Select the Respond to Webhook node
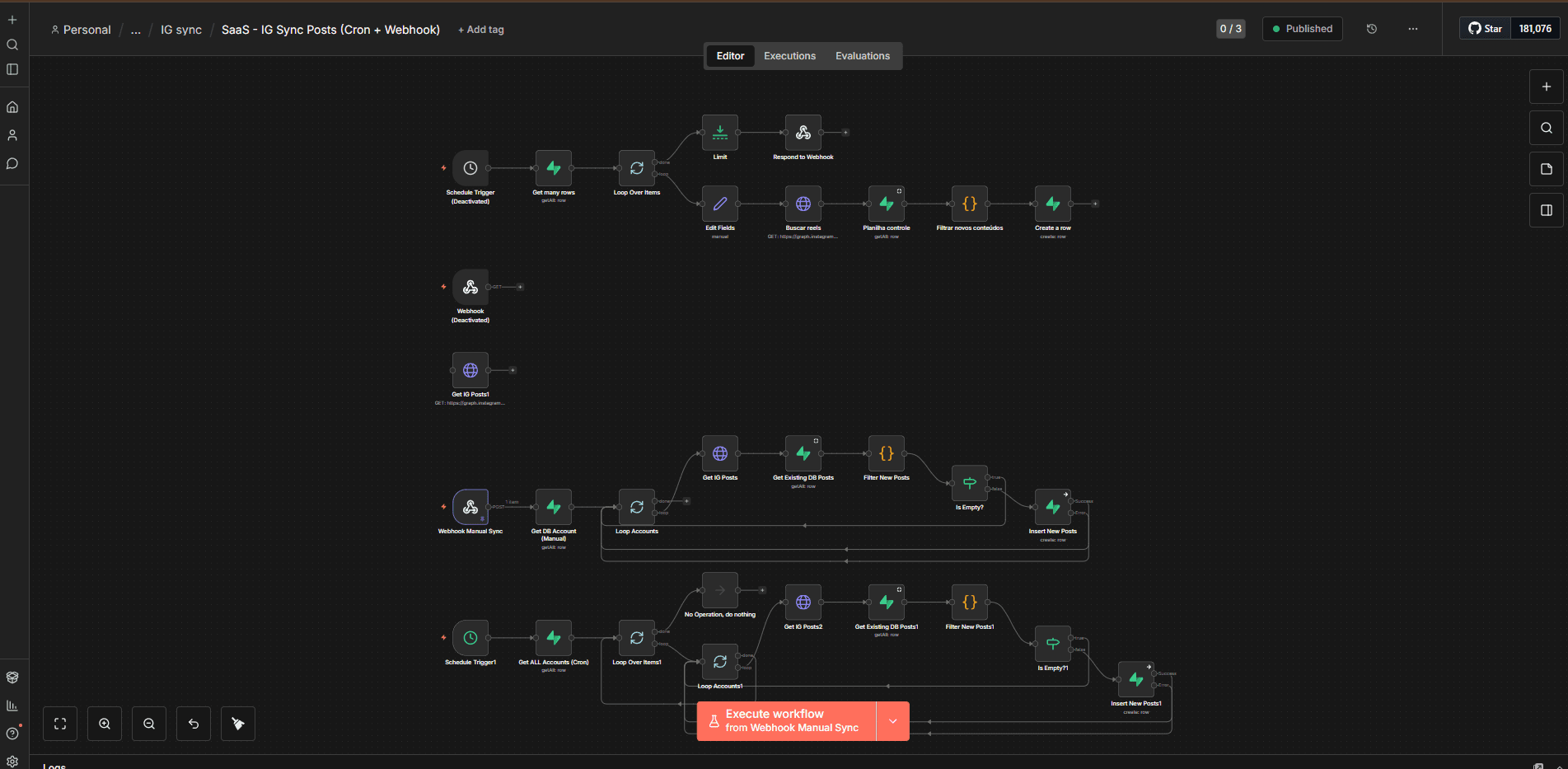Screen dimensions: 1568x769 [x=803, y=133]
